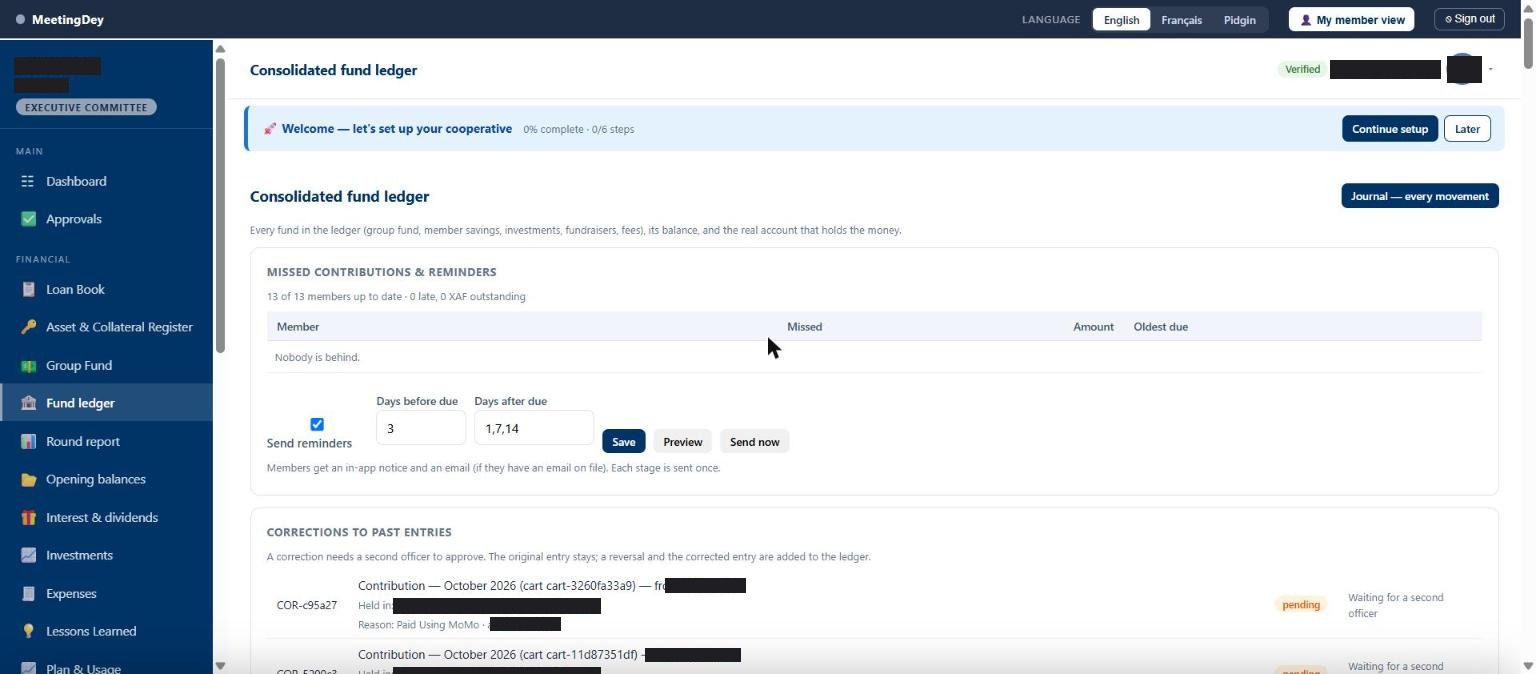Go to Approvals in sidebar
This screenshot has width=1536, height=674.
point(106,219)
